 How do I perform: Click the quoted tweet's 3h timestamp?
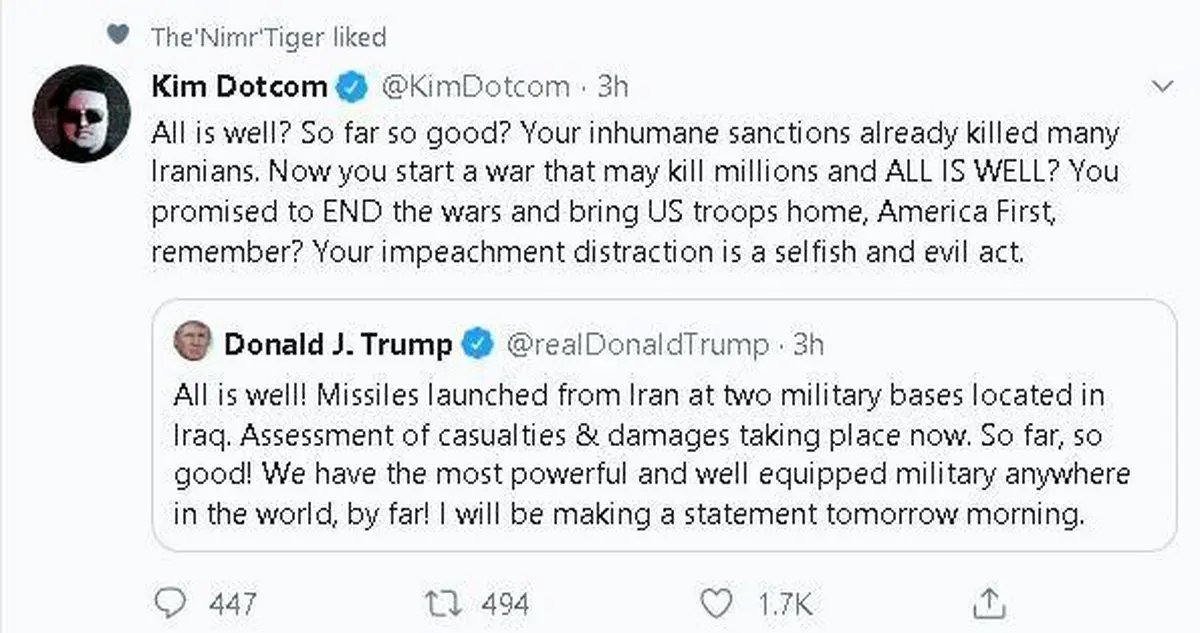(808, 345)
